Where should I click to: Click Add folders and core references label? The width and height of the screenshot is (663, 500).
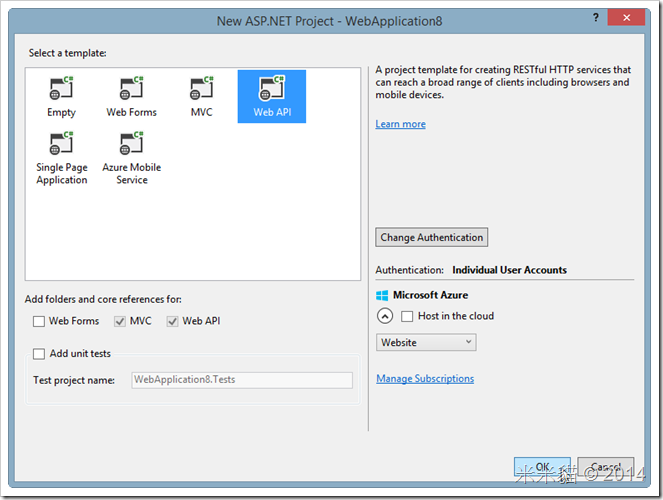click(103, 300)
